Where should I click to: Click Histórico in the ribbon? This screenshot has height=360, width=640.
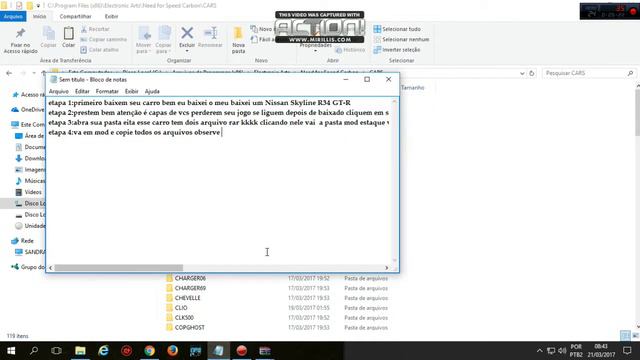(x=350, y=49)
